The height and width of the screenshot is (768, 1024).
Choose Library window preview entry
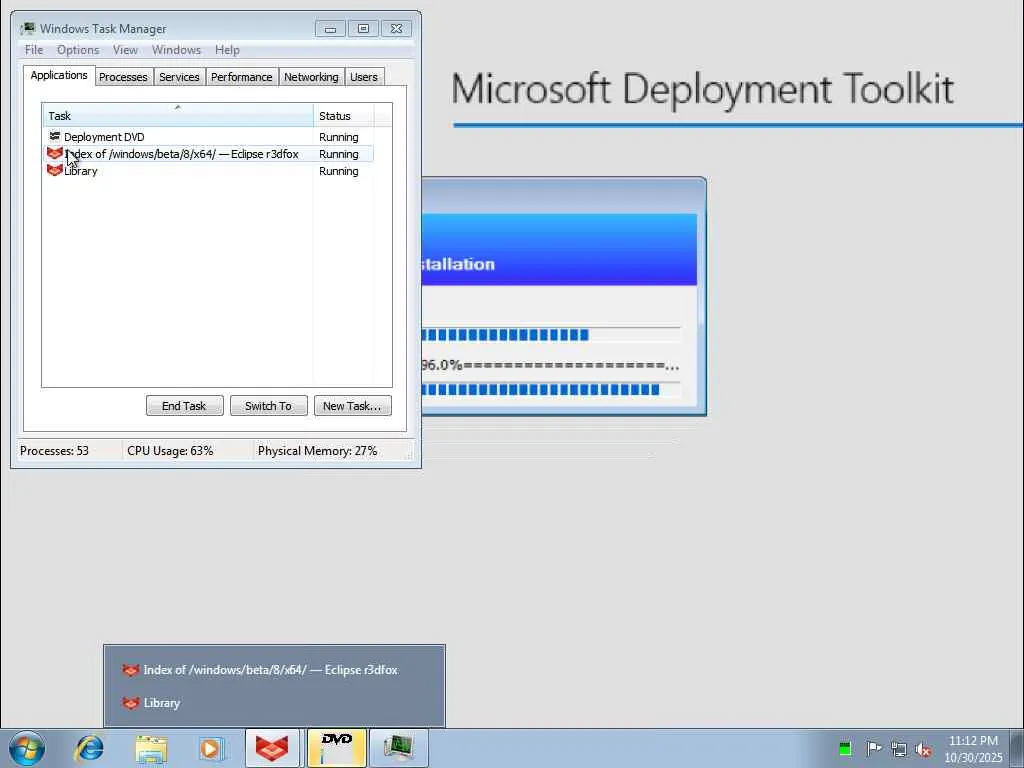[x=274, y=703]
